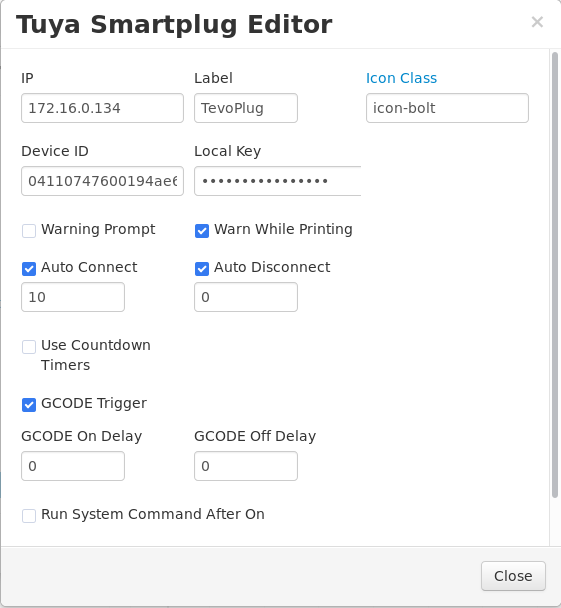The width and height of the screenshot is (561, 608).
Task: Click the GCODE On Delay label
Action: 81,436
